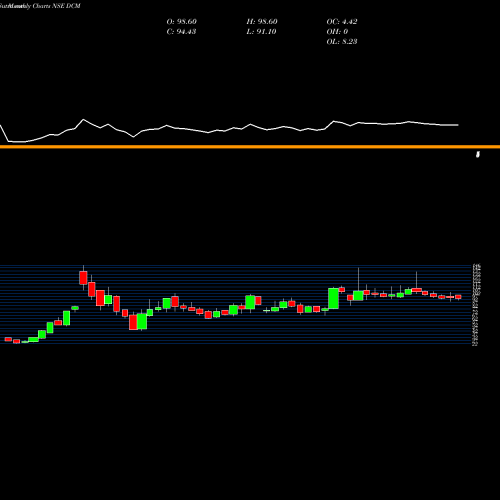Select the first red candle on far left

(x=8, y=339)
